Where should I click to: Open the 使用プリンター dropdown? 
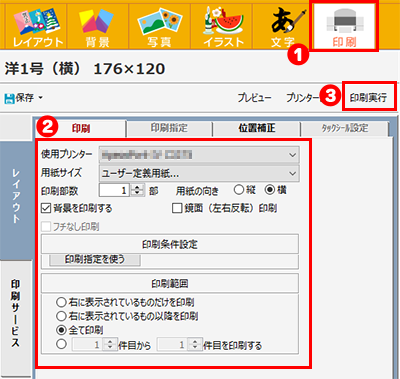(x=199, y=155)
